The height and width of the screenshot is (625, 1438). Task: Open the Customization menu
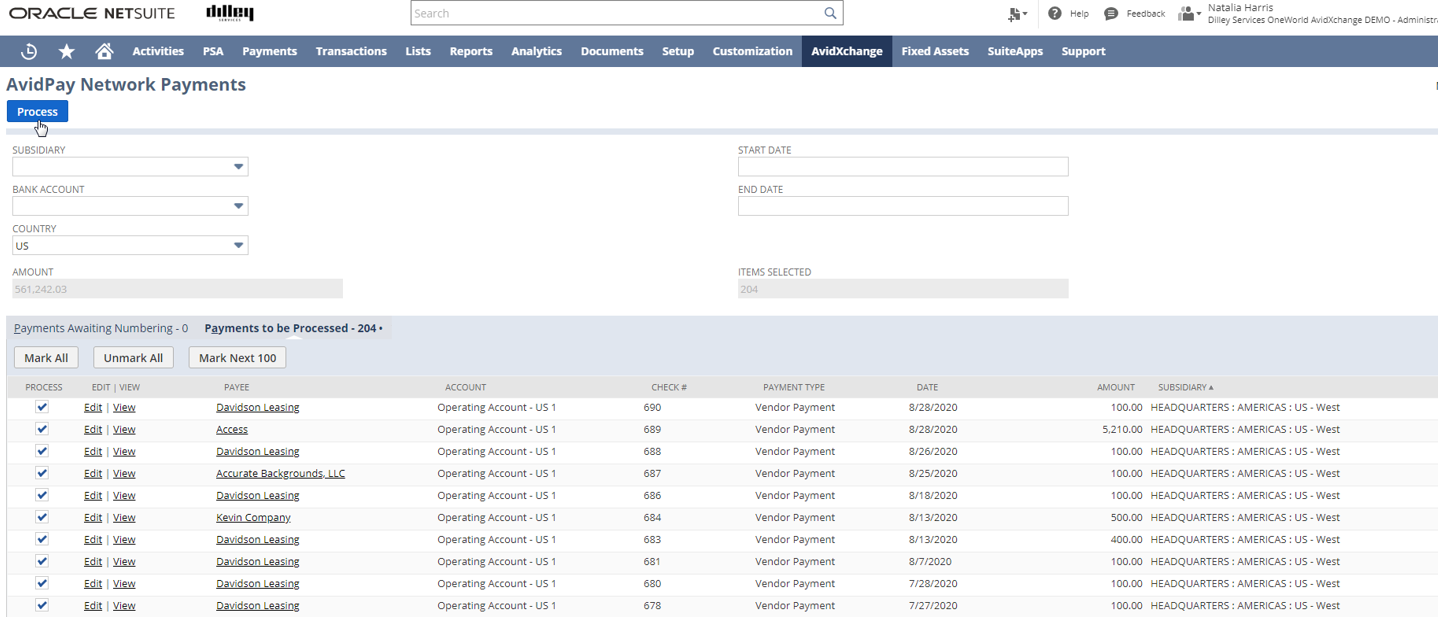752,51
